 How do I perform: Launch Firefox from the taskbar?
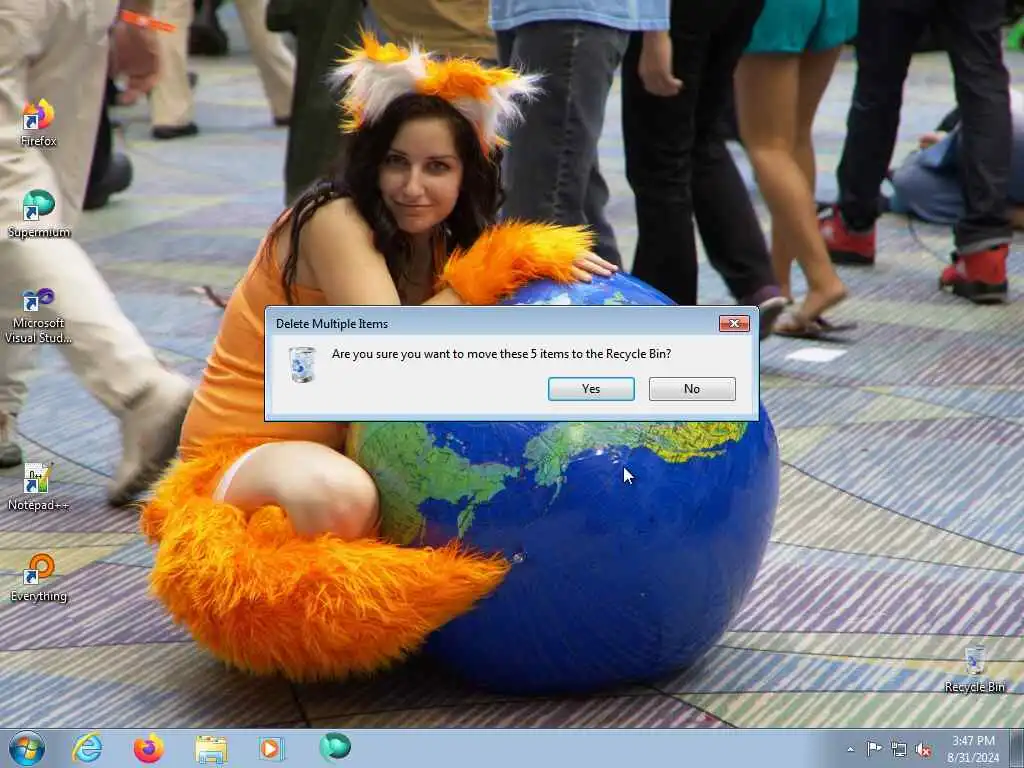149,748
